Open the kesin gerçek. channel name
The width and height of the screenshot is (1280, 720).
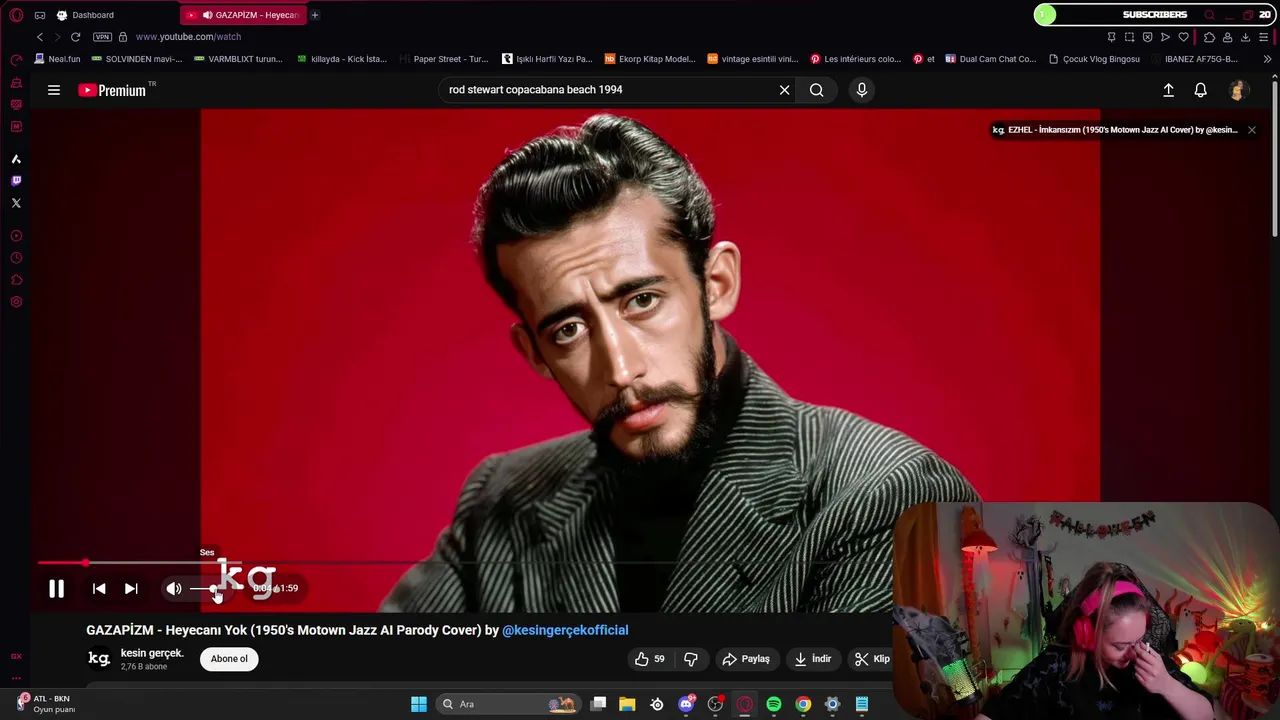coord(152,653)
